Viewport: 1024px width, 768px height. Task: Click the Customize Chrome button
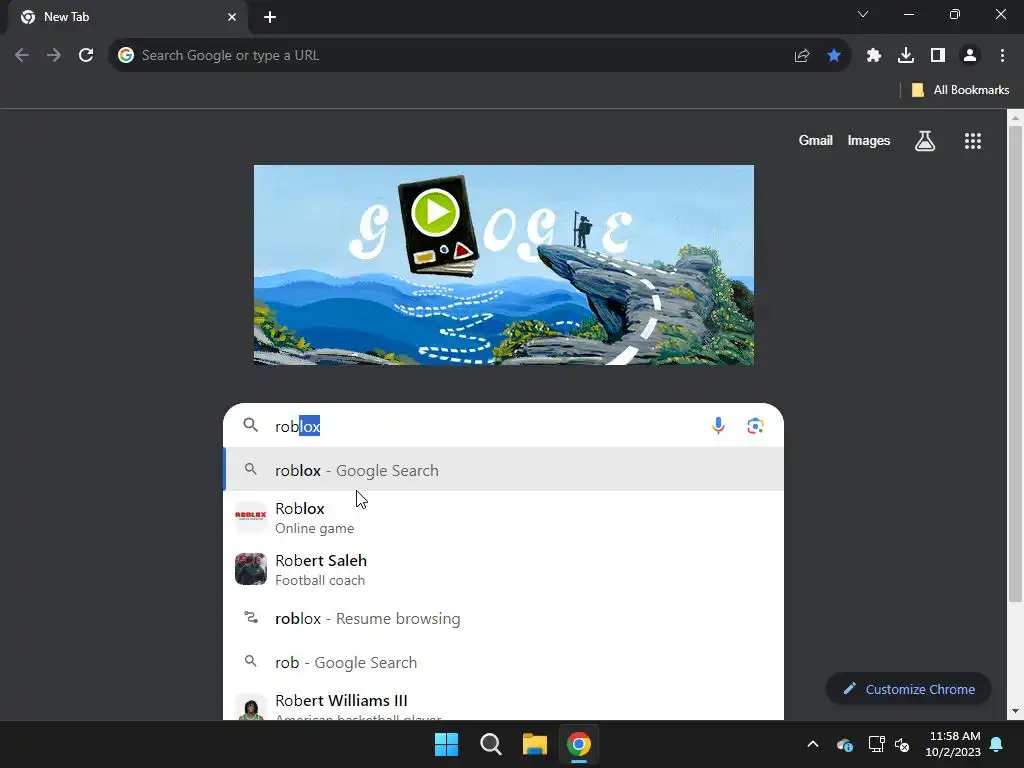pos(908,689)
